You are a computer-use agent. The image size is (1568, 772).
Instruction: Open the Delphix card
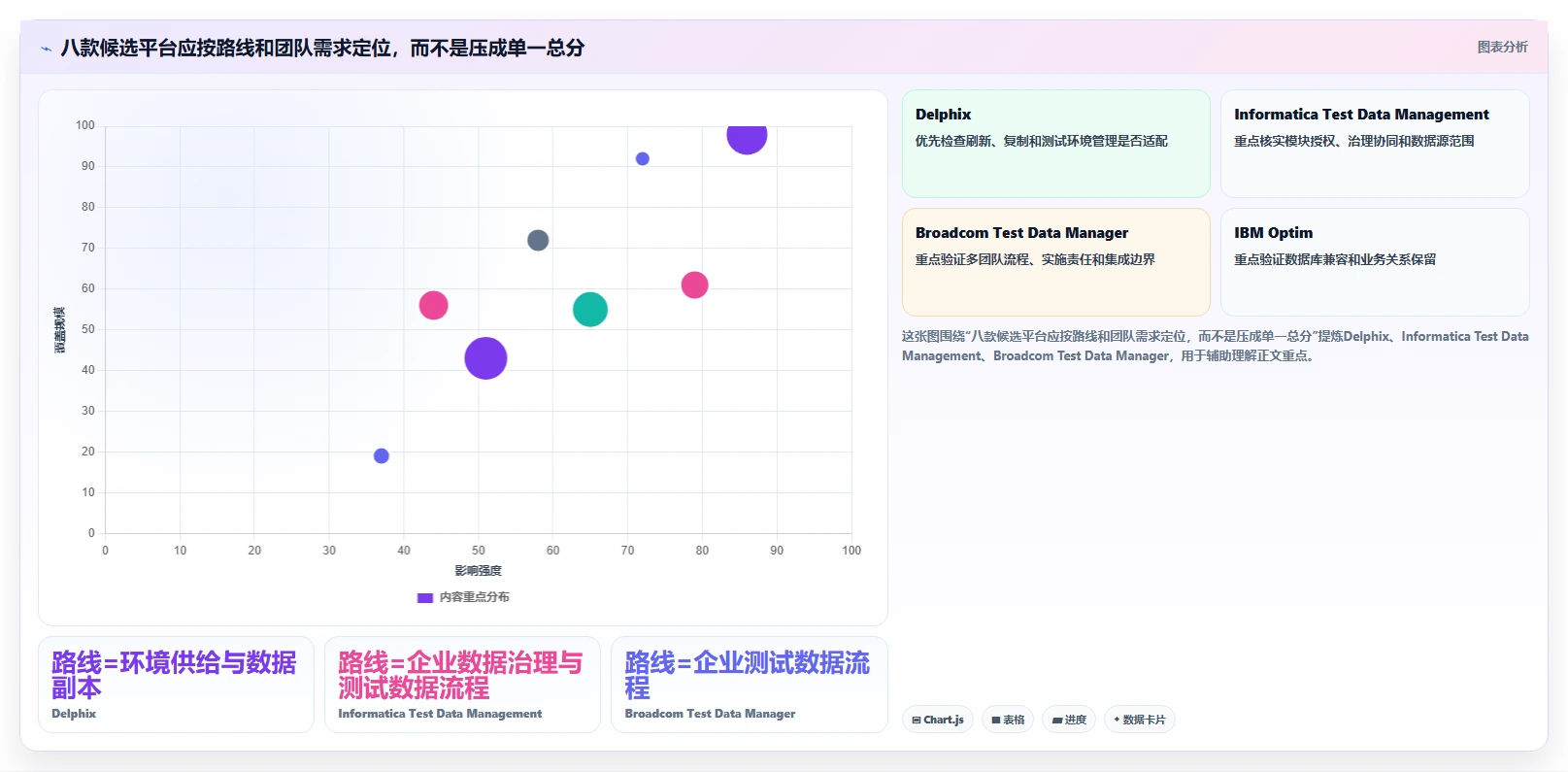pyautogui.click(x=1055, y=144)
